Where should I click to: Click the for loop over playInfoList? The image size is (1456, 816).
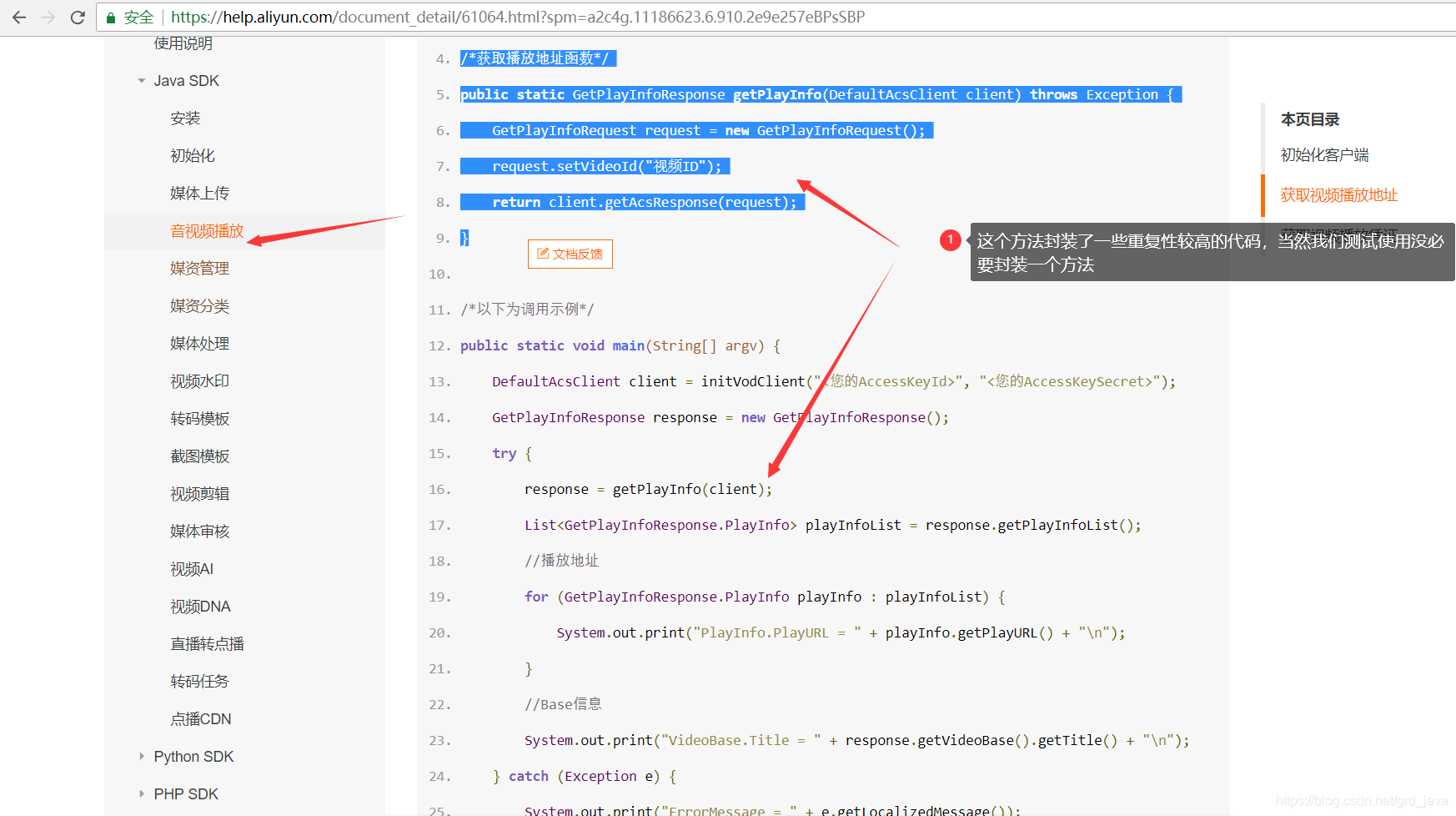pyautogui.click(x=765, y=597)
